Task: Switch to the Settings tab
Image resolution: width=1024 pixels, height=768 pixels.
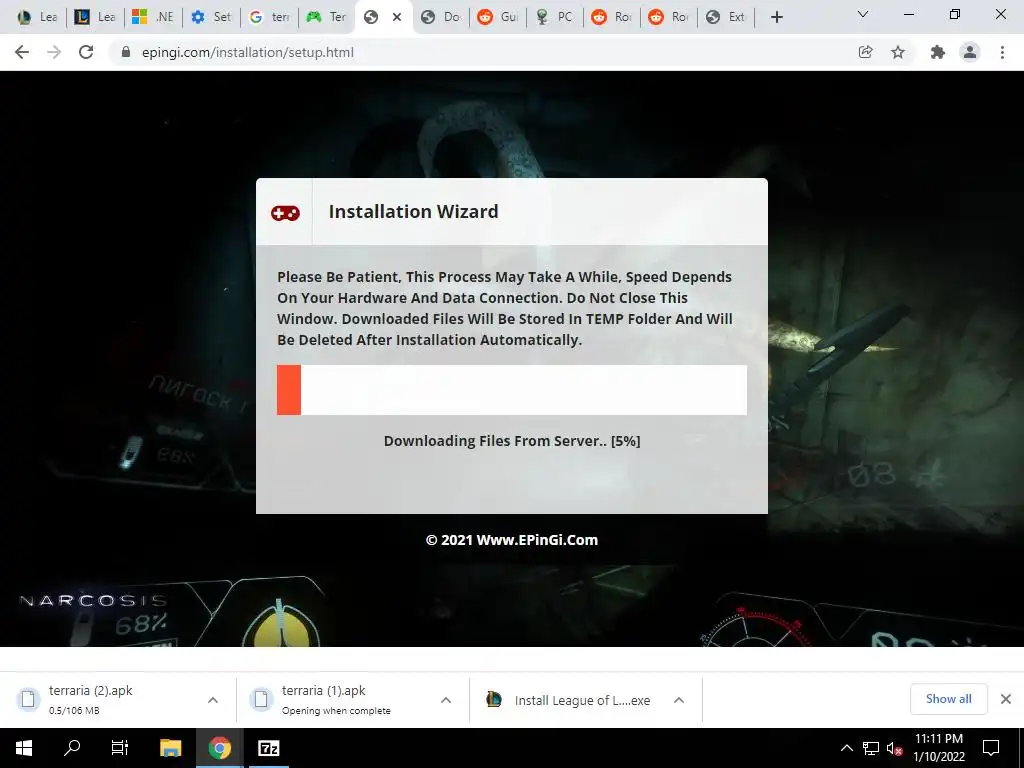Action: coord(210,17)
